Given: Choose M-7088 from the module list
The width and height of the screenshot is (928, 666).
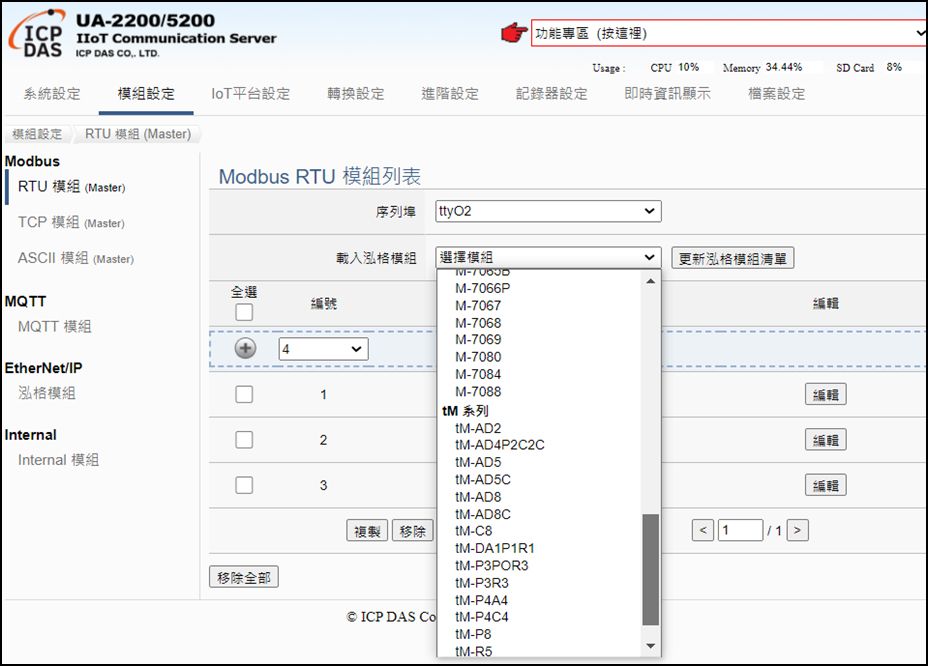Looking at the screenshot, I should coord(540,391).
